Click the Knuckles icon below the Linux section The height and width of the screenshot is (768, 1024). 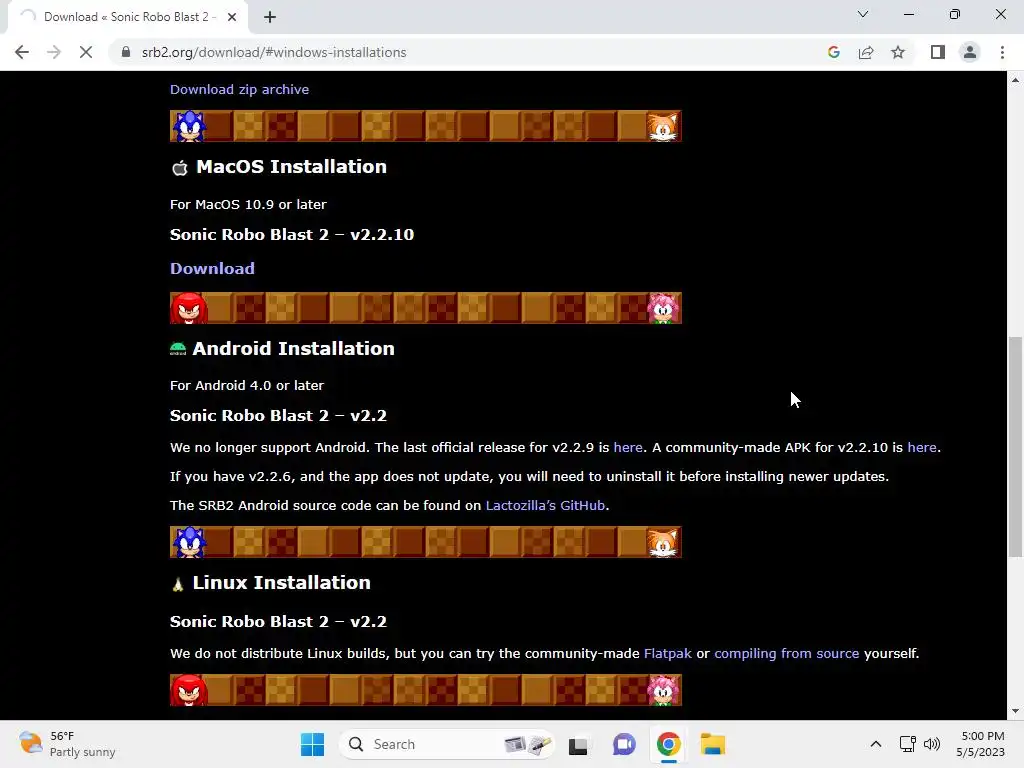(189, 690)
